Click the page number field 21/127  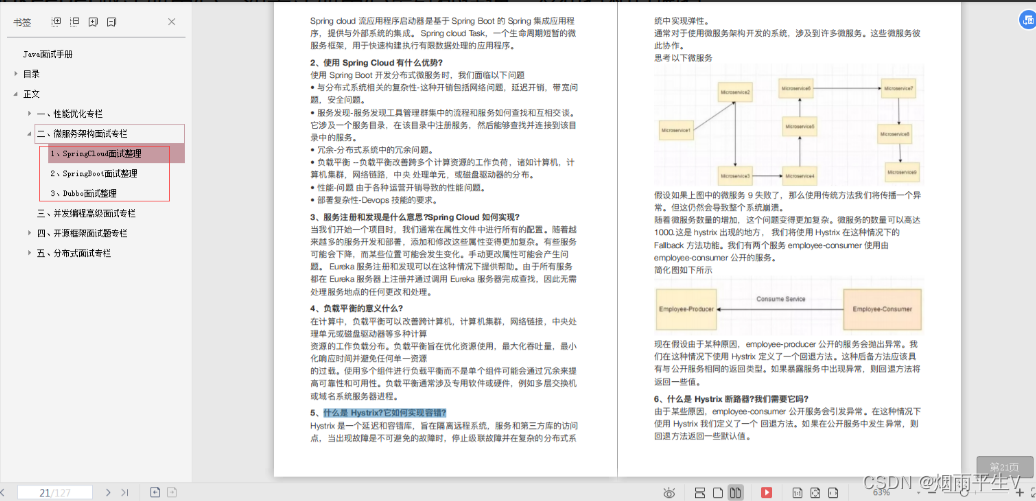click(x=55, y=492)
